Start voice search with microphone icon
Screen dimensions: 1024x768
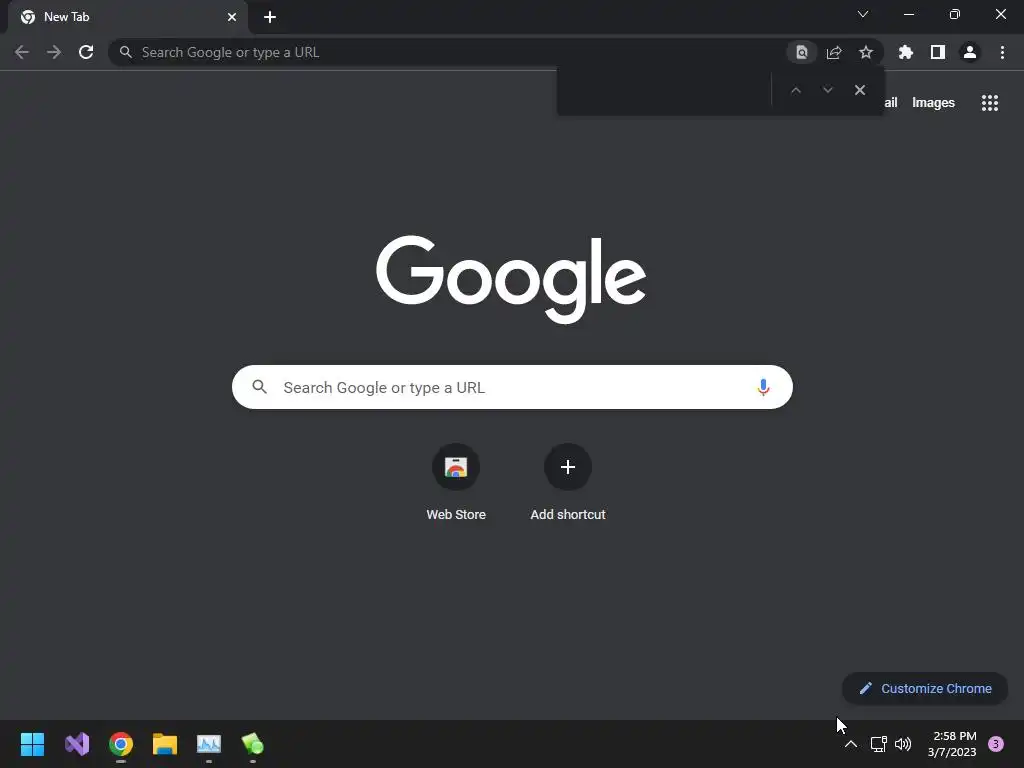point(763,387)
